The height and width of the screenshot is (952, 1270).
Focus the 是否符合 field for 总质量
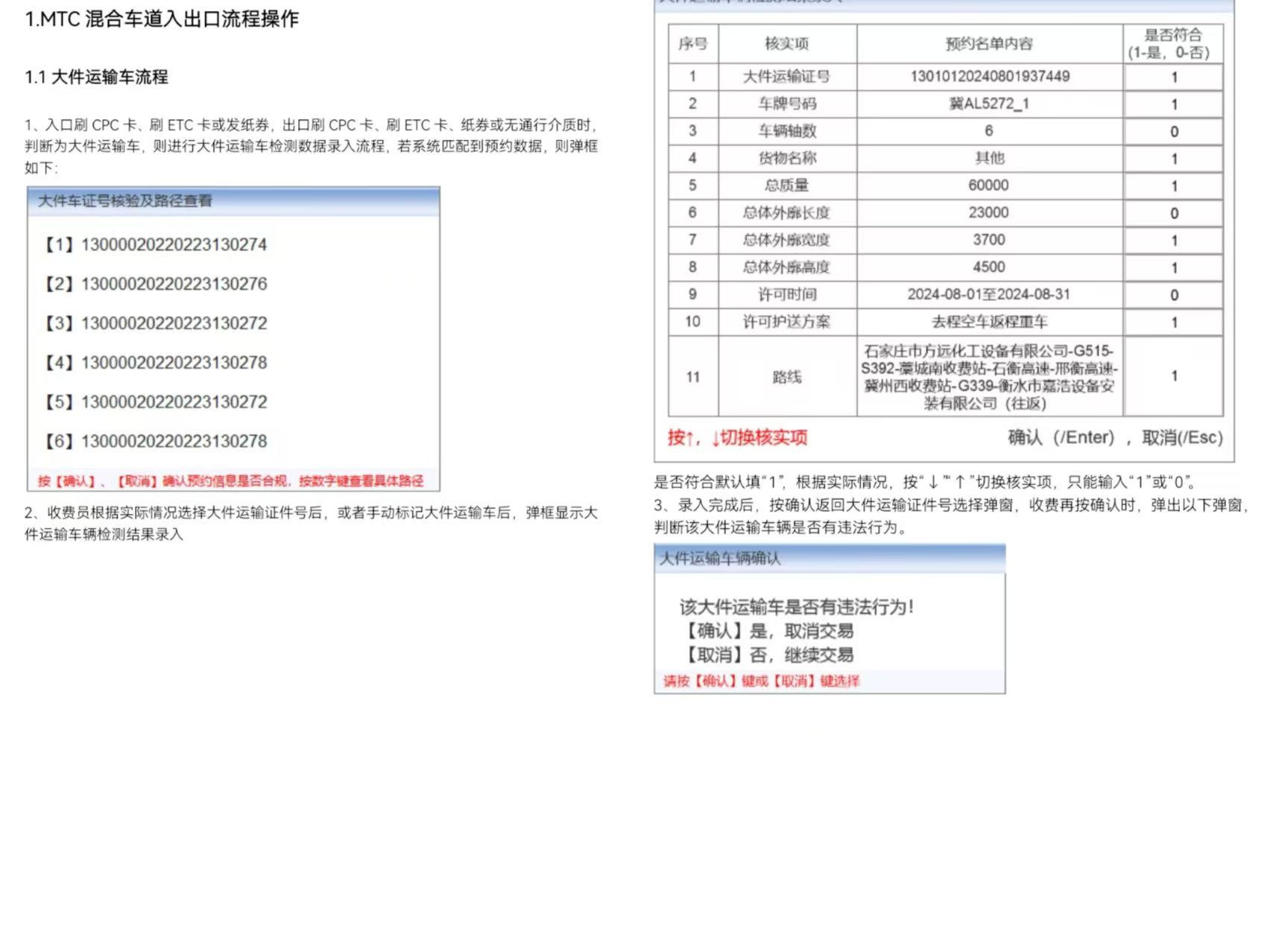pyautogui.click(x=1174, y=186)
